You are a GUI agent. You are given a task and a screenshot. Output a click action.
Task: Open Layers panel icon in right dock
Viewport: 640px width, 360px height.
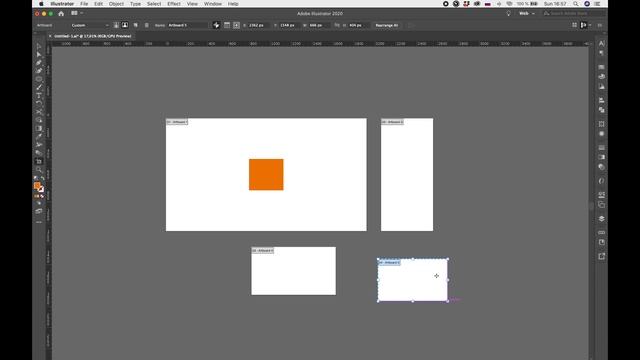(602, 219)
